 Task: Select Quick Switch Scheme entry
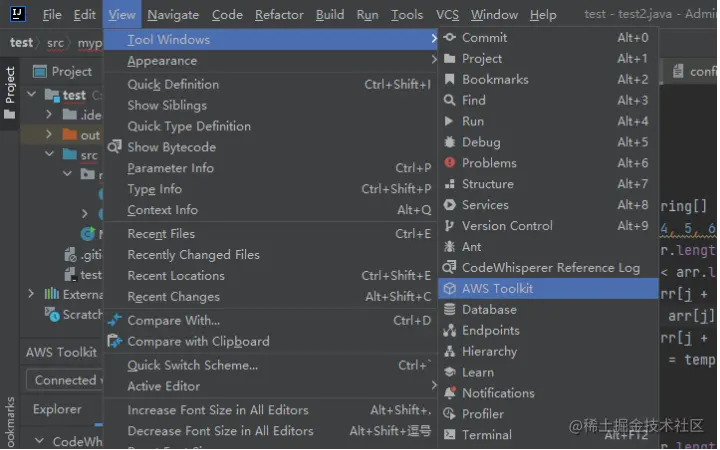270,365
